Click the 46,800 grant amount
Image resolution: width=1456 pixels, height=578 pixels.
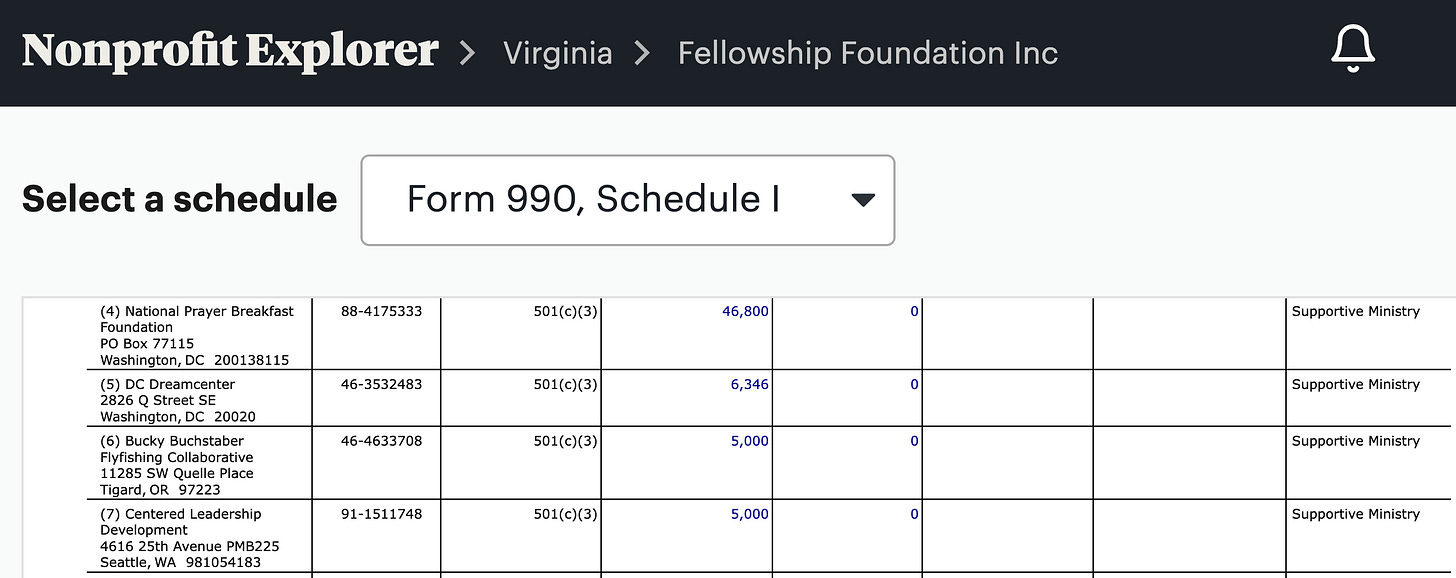tap(745, 311)
